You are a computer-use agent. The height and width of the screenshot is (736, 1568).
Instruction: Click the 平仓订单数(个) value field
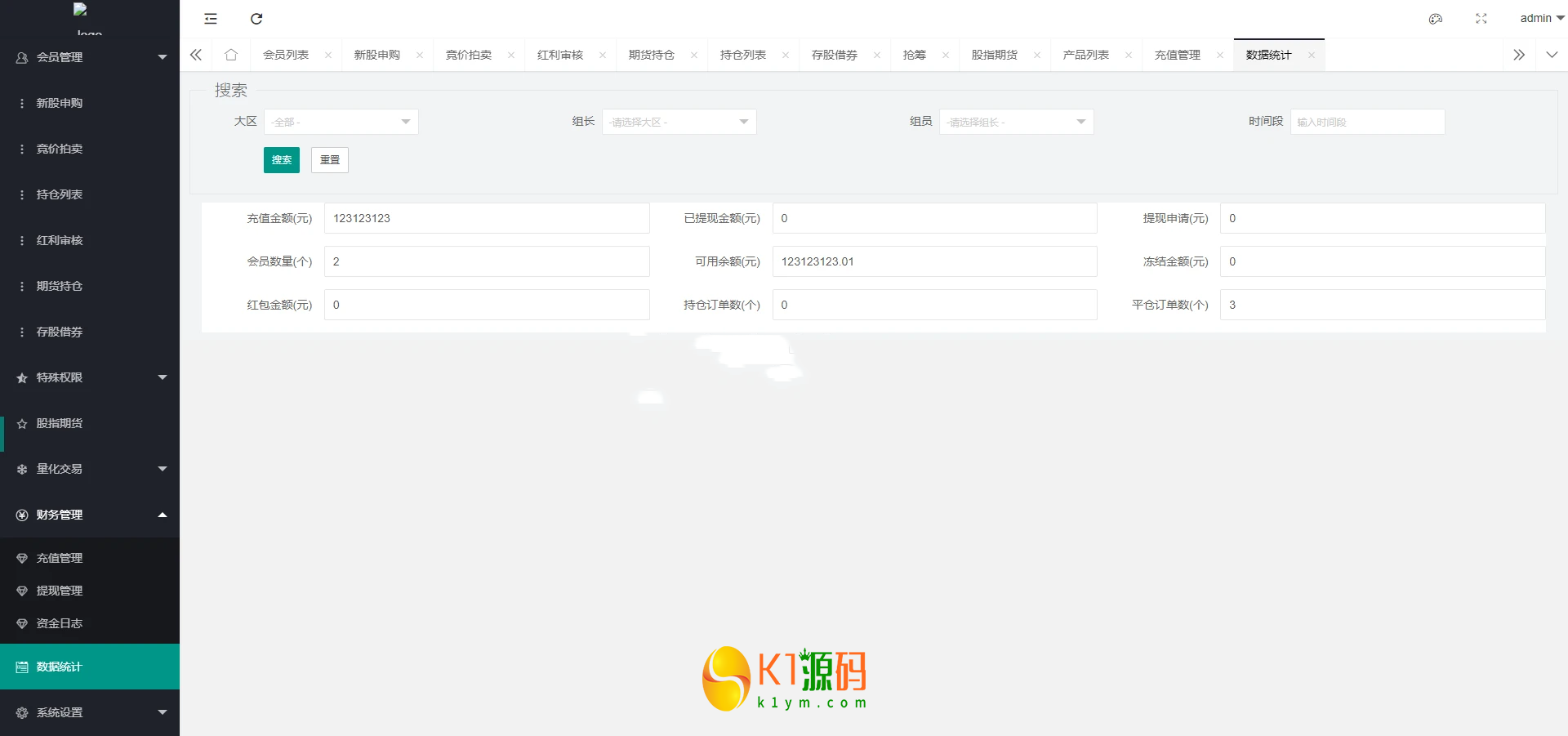[x=1383, y=305]
